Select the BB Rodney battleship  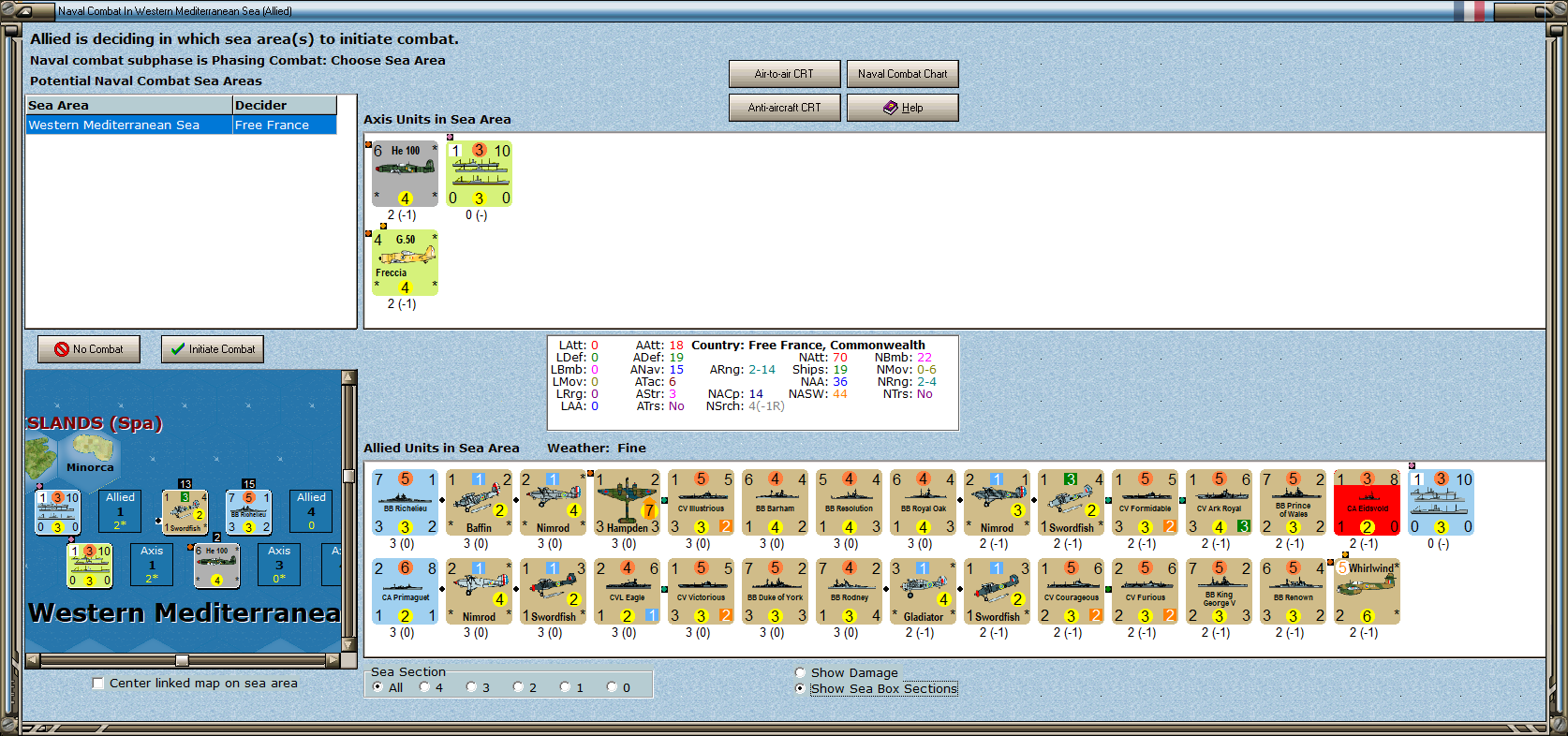pos(849,592)
